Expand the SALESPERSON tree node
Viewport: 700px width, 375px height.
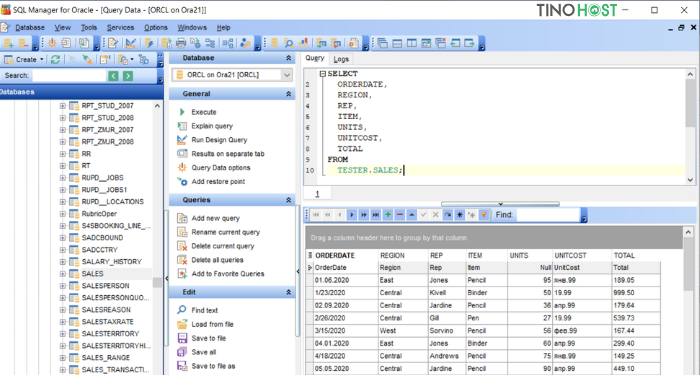(62, 286)
